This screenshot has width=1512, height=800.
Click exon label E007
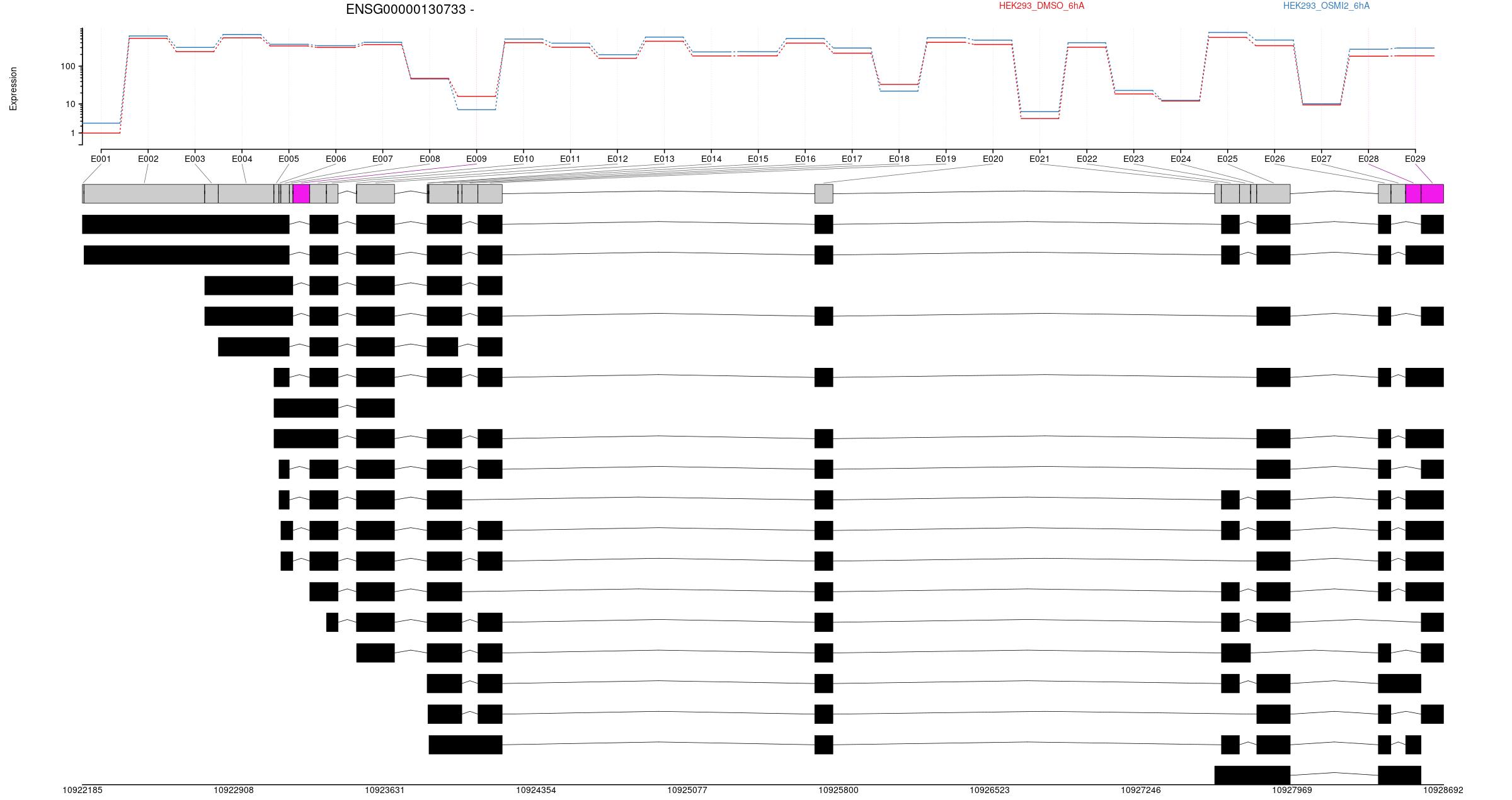pos(382,159)
